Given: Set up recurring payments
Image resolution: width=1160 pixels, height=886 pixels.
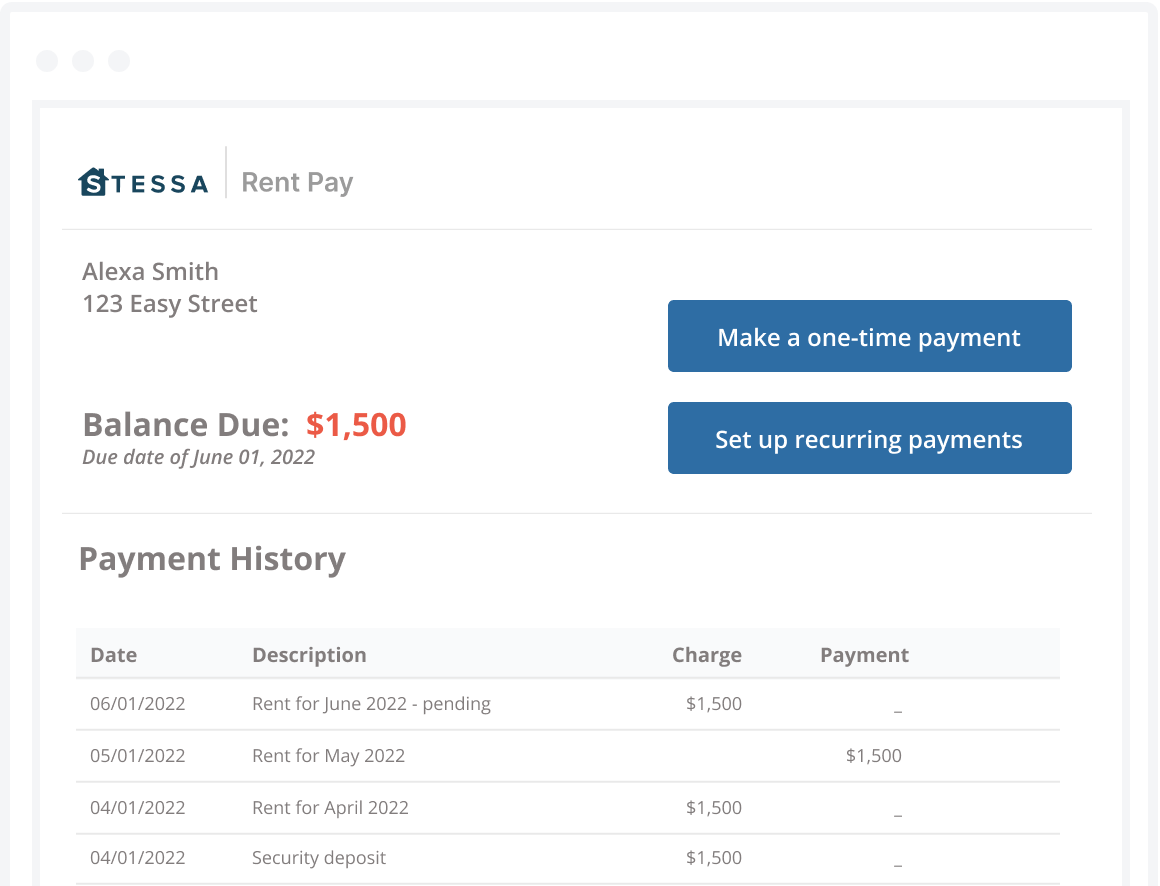Looking at the screenshot, I should pos(868,438).
